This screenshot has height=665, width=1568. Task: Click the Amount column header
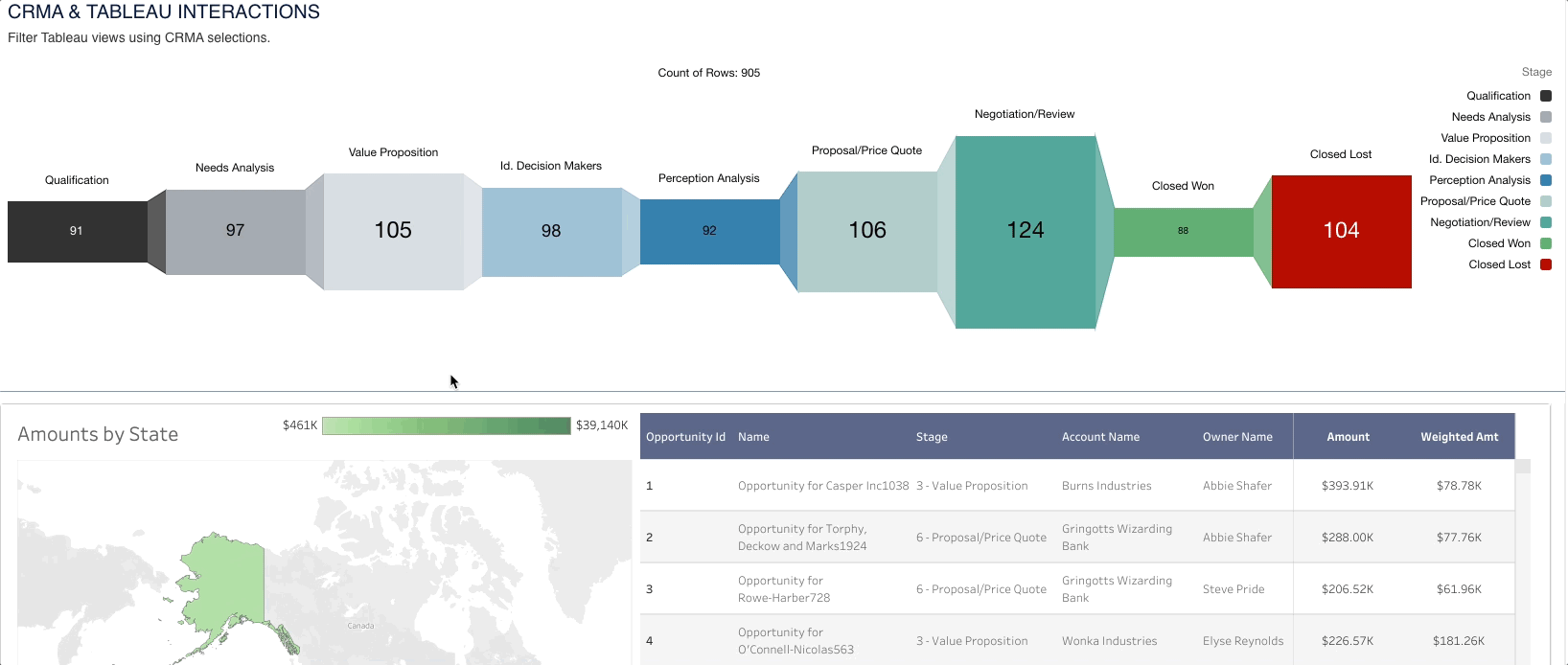[x=1348, y=437]
